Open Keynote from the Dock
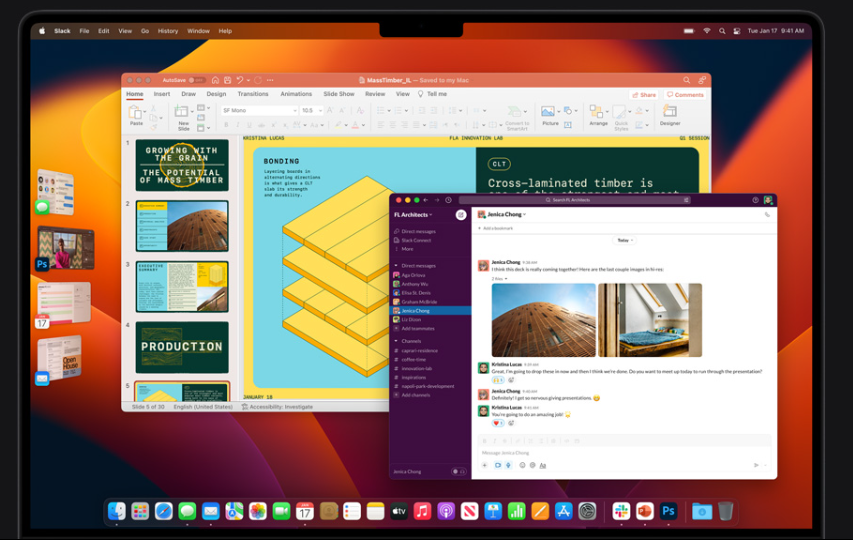The image size is (853, 540). (493, 511)
